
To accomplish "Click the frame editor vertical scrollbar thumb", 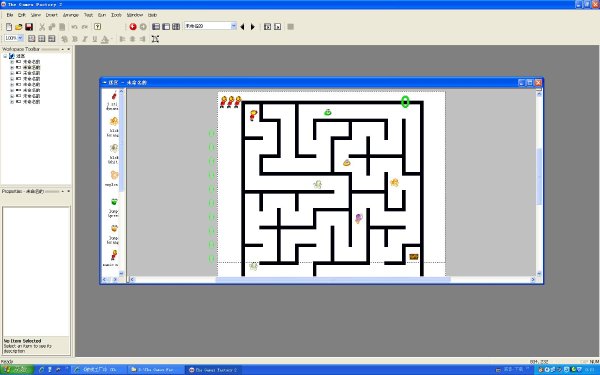I will (x=539, y=176).
